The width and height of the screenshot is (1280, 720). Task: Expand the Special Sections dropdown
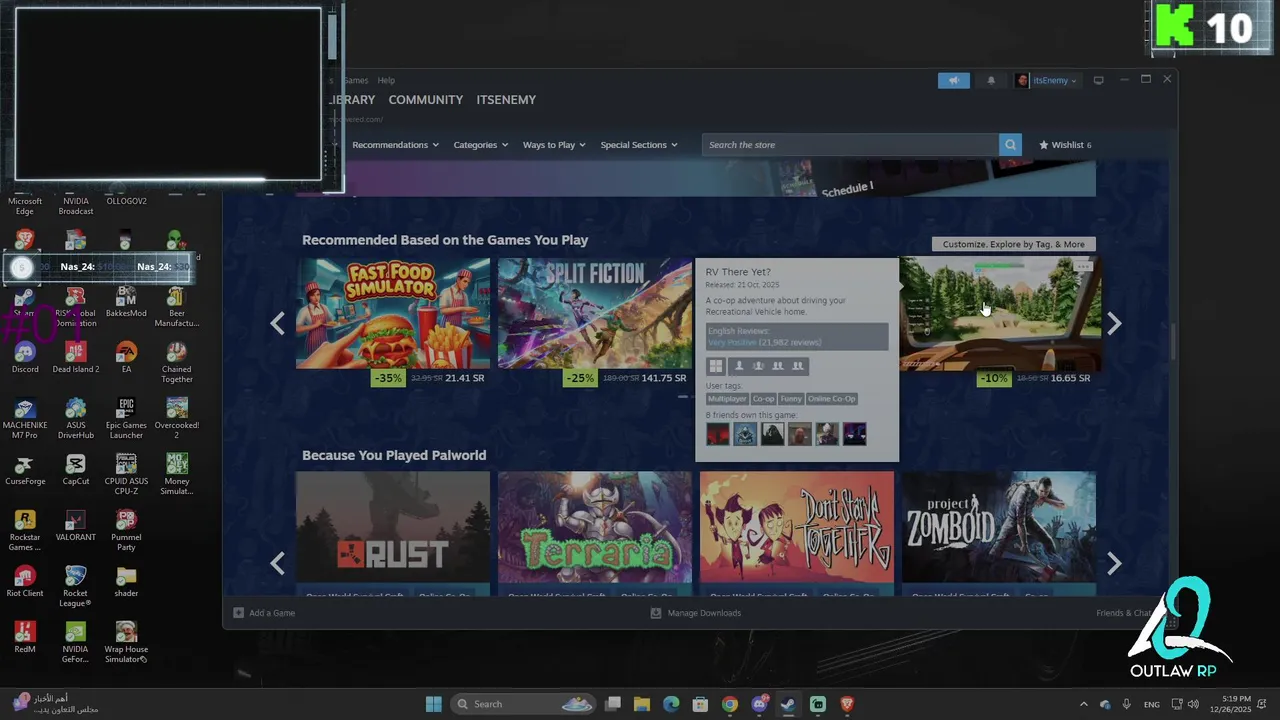pos(639,145)
